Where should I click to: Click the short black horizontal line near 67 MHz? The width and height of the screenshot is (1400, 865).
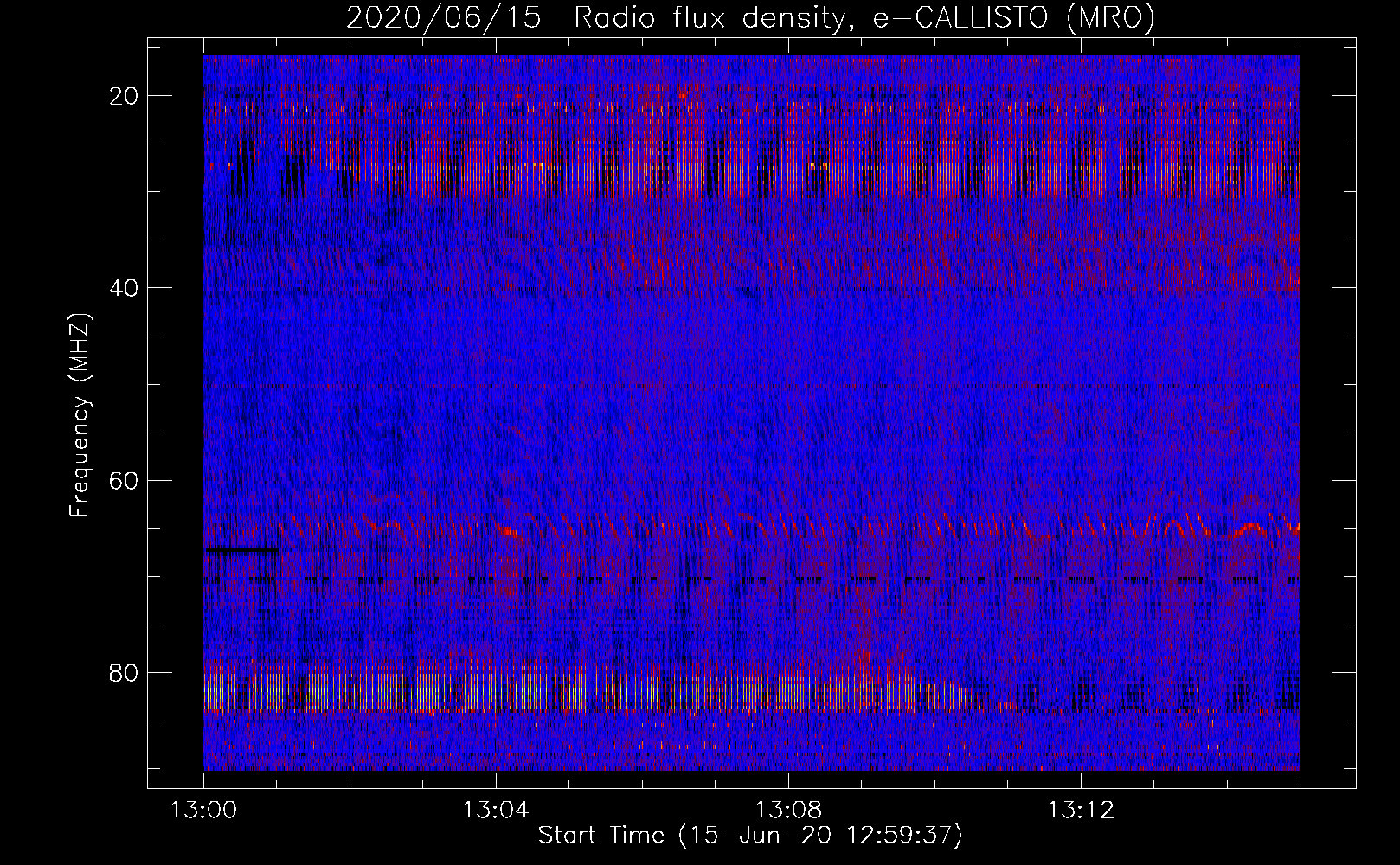tap(242, 549)
